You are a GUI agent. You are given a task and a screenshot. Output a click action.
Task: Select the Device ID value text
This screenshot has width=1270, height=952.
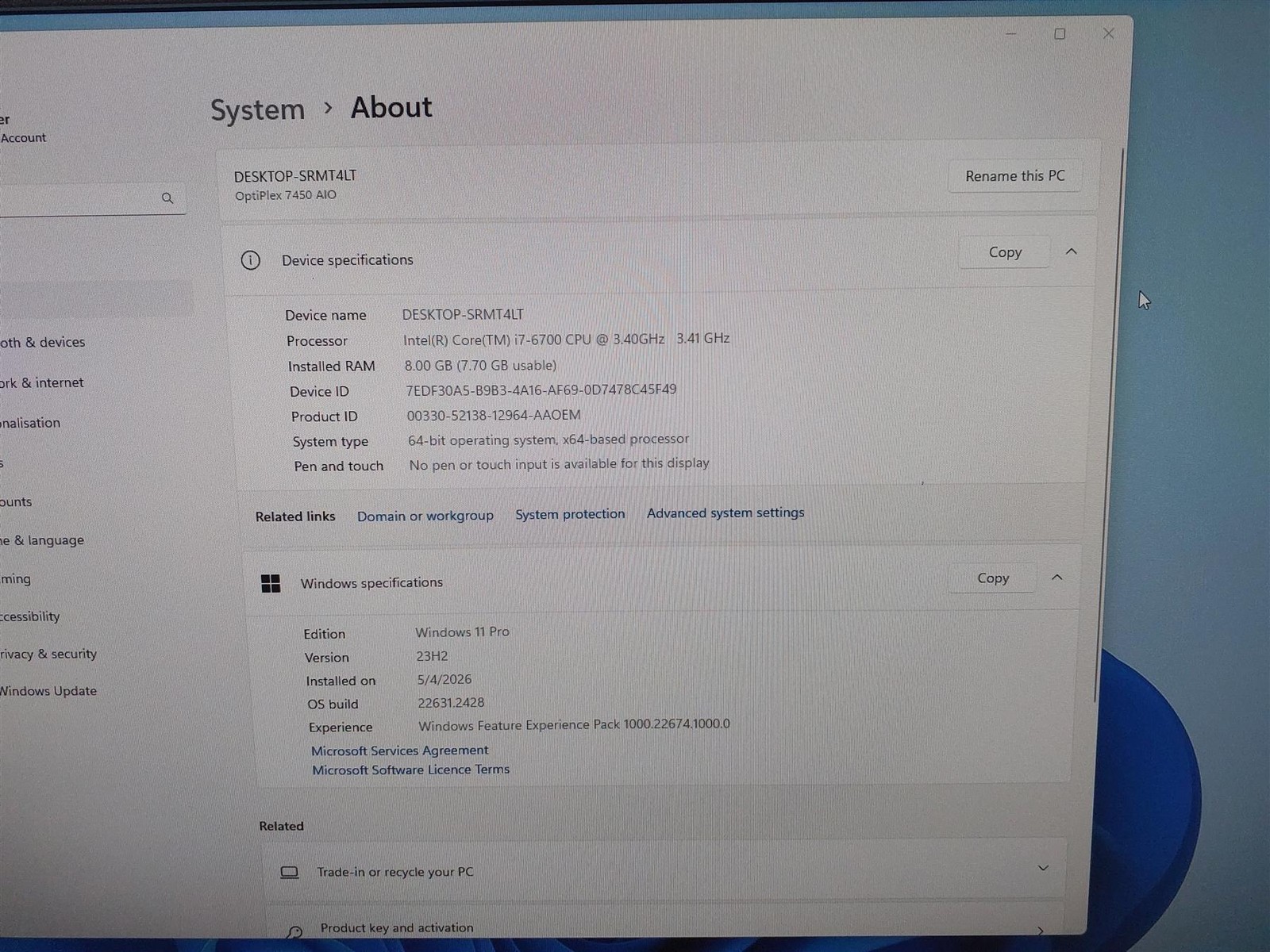[541, 390]
